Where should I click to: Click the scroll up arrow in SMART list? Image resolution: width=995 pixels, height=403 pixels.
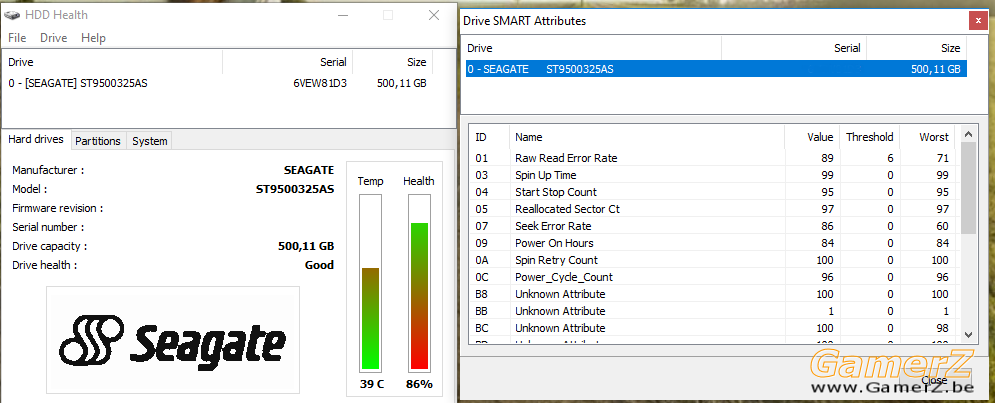(968, 134)
